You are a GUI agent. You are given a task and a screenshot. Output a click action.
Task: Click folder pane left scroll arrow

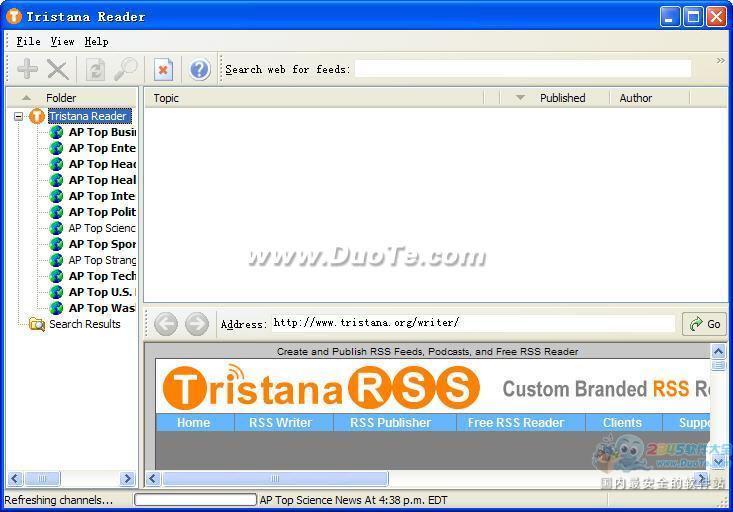tap(15, 478)
